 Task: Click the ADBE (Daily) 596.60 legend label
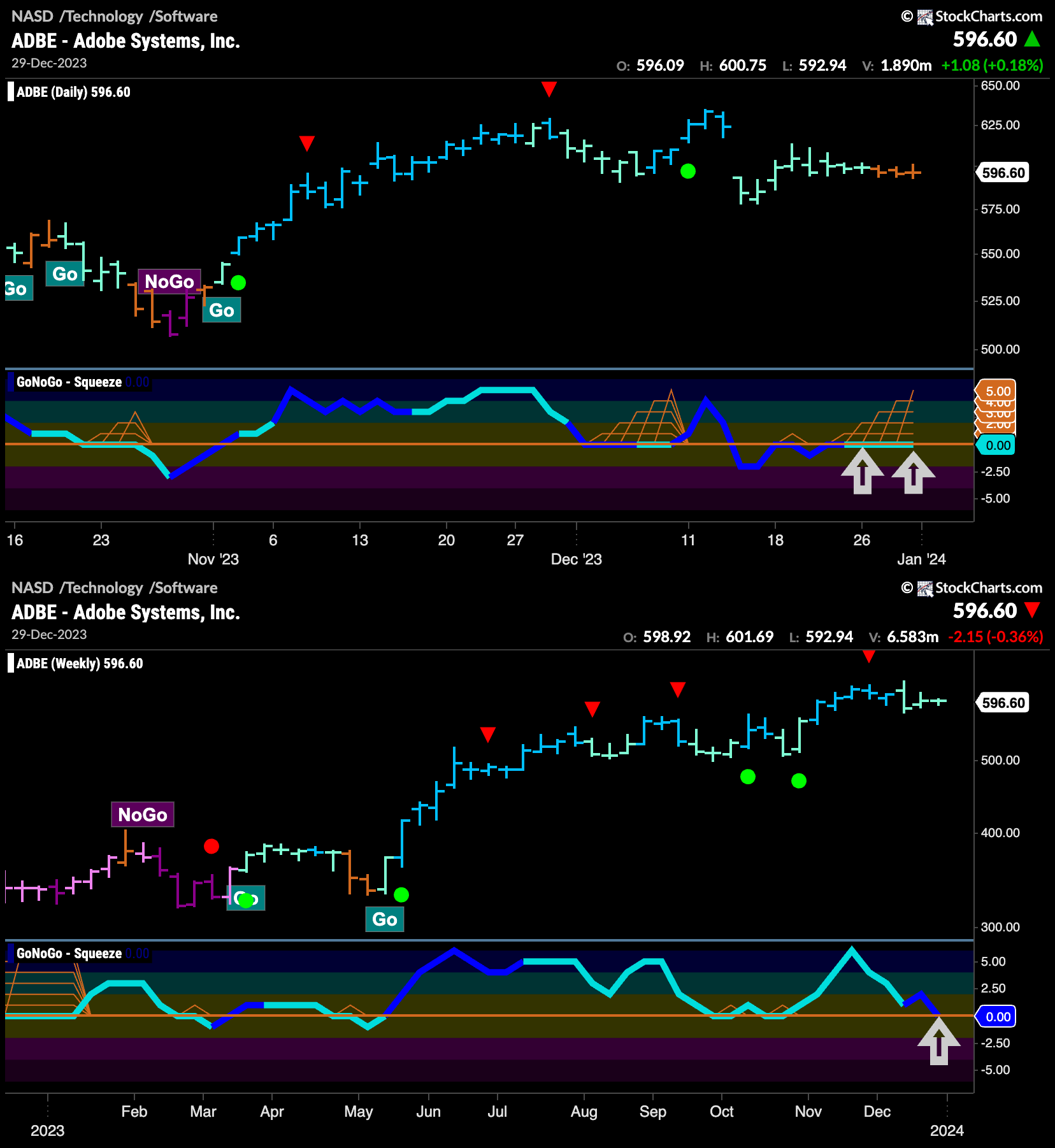click(x=73, y=92)
